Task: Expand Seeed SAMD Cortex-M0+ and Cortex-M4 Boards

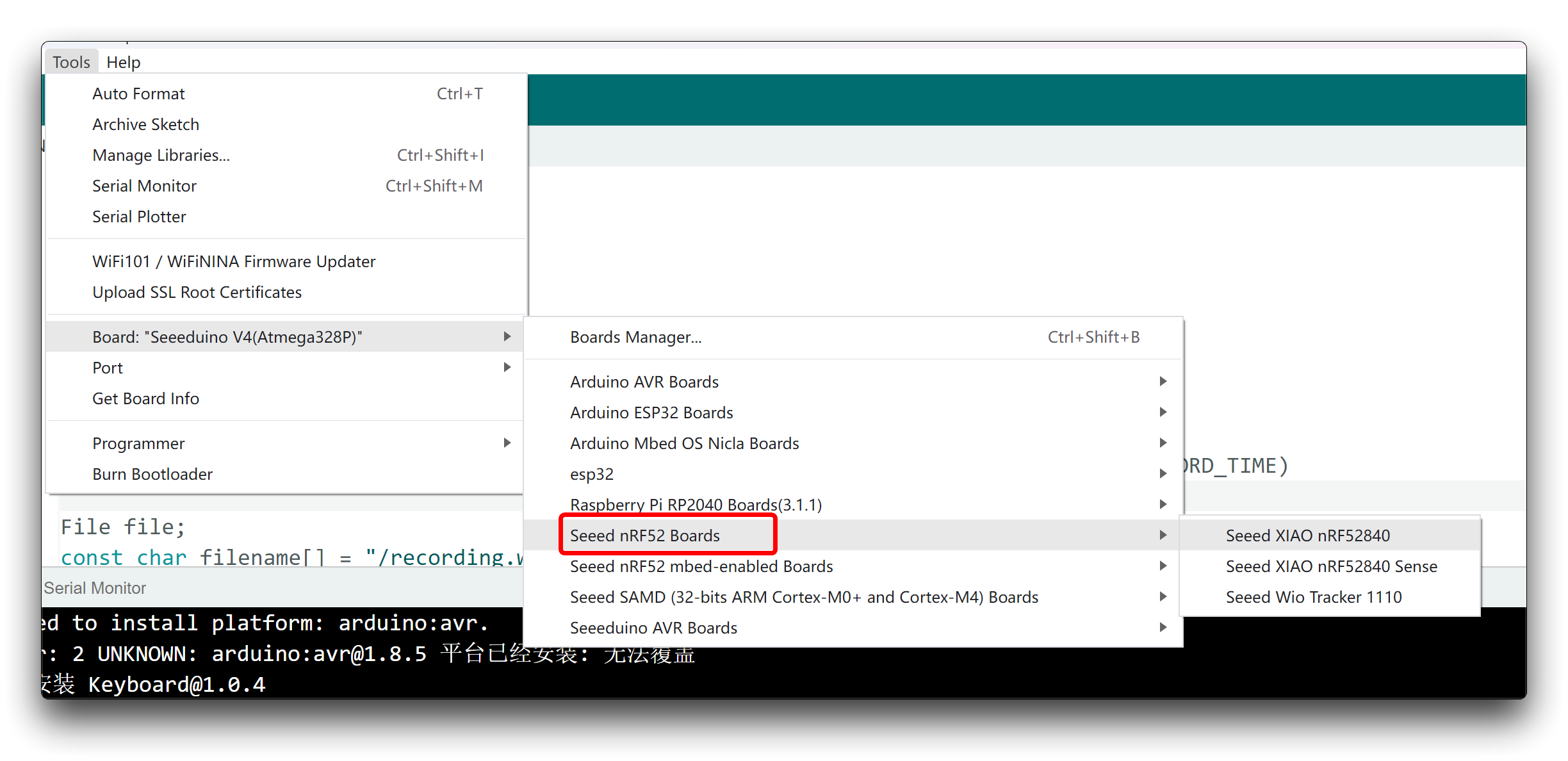Action: coord(853,597)
